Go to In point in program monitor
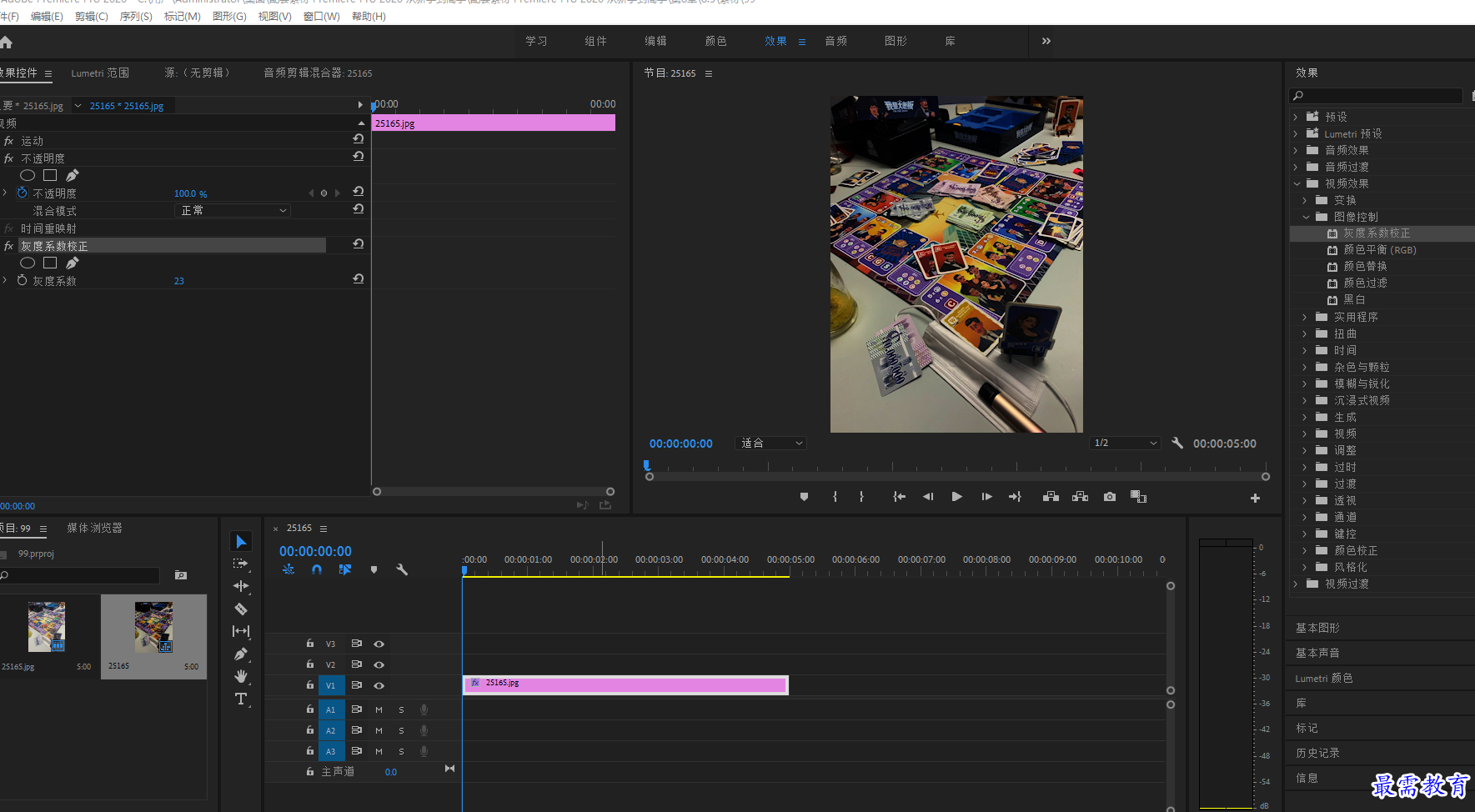Image resolution: width=1475 pixels, height=812 pixels. pos(899,497)
